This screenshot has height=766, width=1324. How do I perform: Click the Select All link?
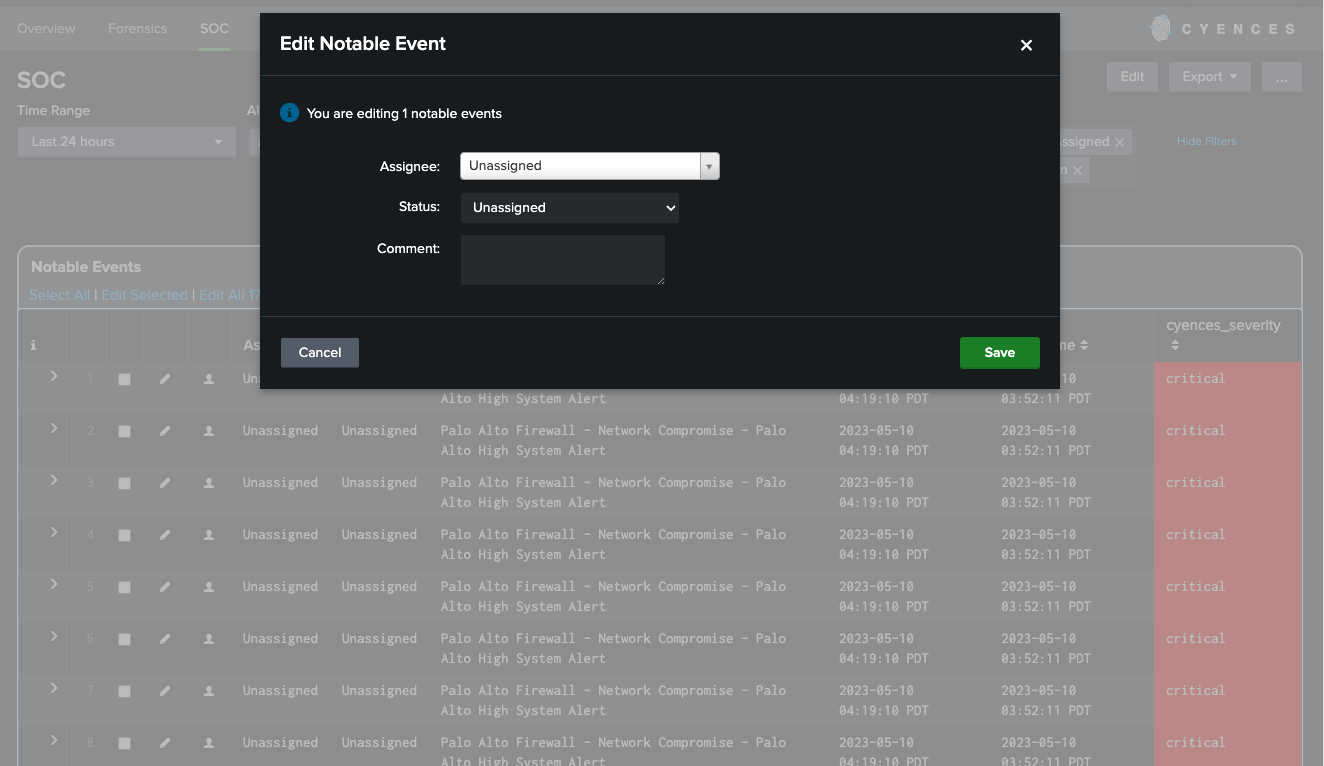[59, 295]
